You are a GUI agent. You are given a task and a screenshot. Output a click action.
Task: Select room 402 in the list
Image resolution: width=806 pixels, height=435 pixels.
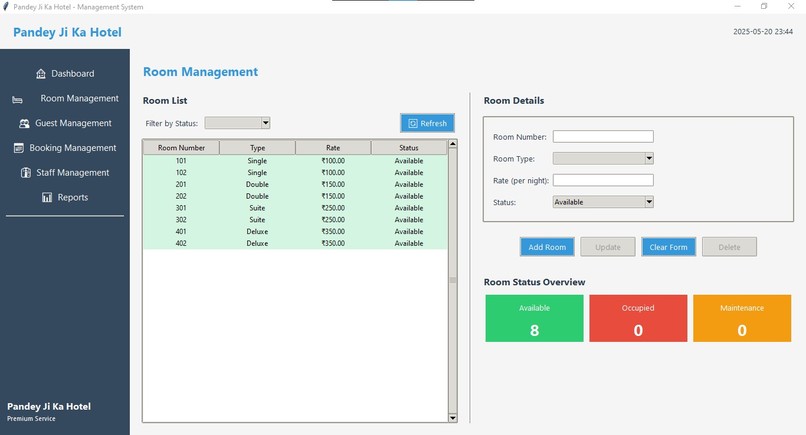click(x=295, y=244)
